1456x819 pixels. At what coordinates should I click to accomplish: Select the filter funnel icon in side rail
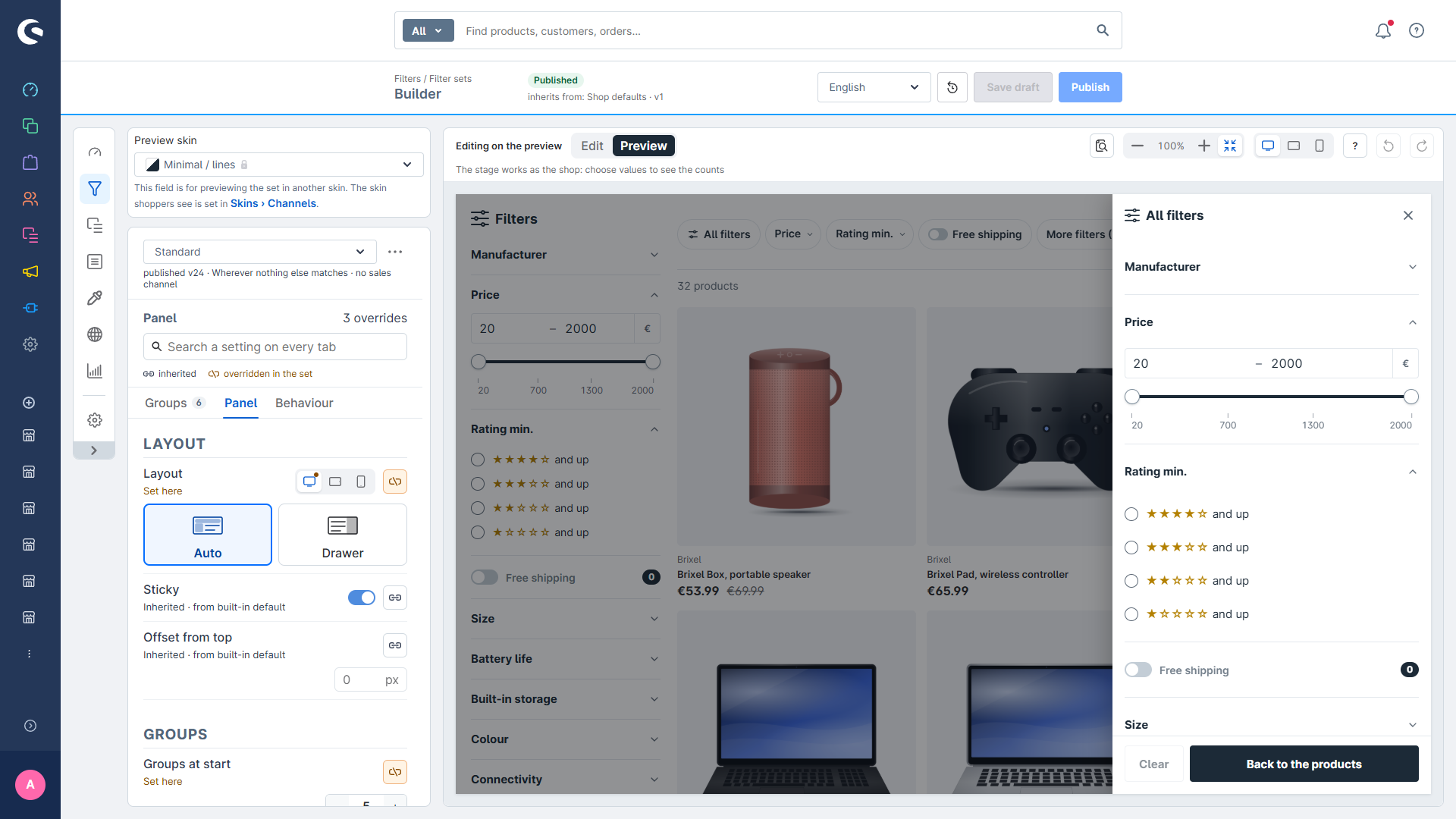[95, 189]
